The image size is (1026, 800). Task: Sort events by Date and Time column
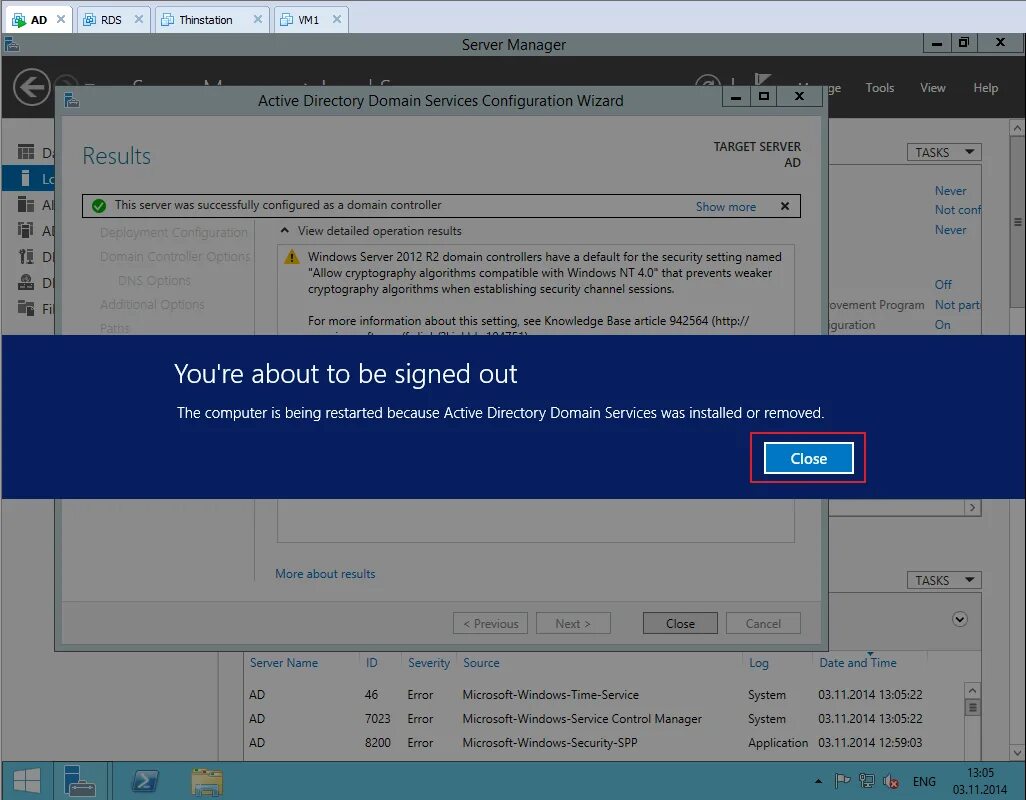(858, 663)
